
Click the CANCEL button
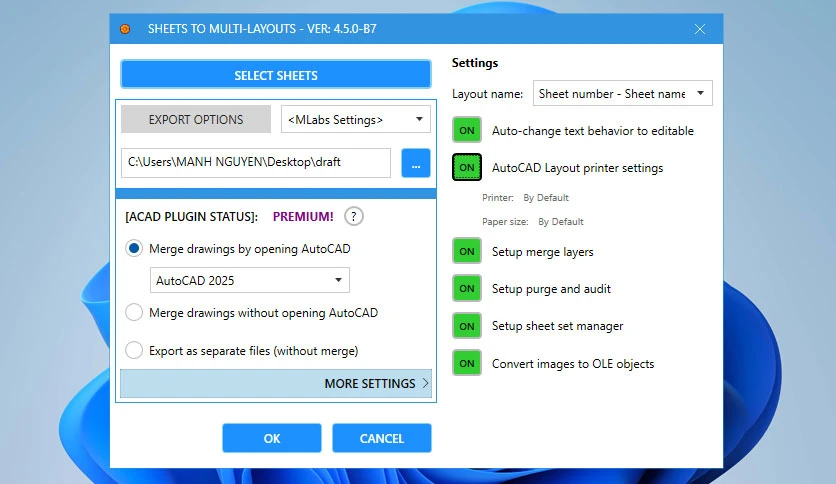pyautogui.click(x=382, y=438)
